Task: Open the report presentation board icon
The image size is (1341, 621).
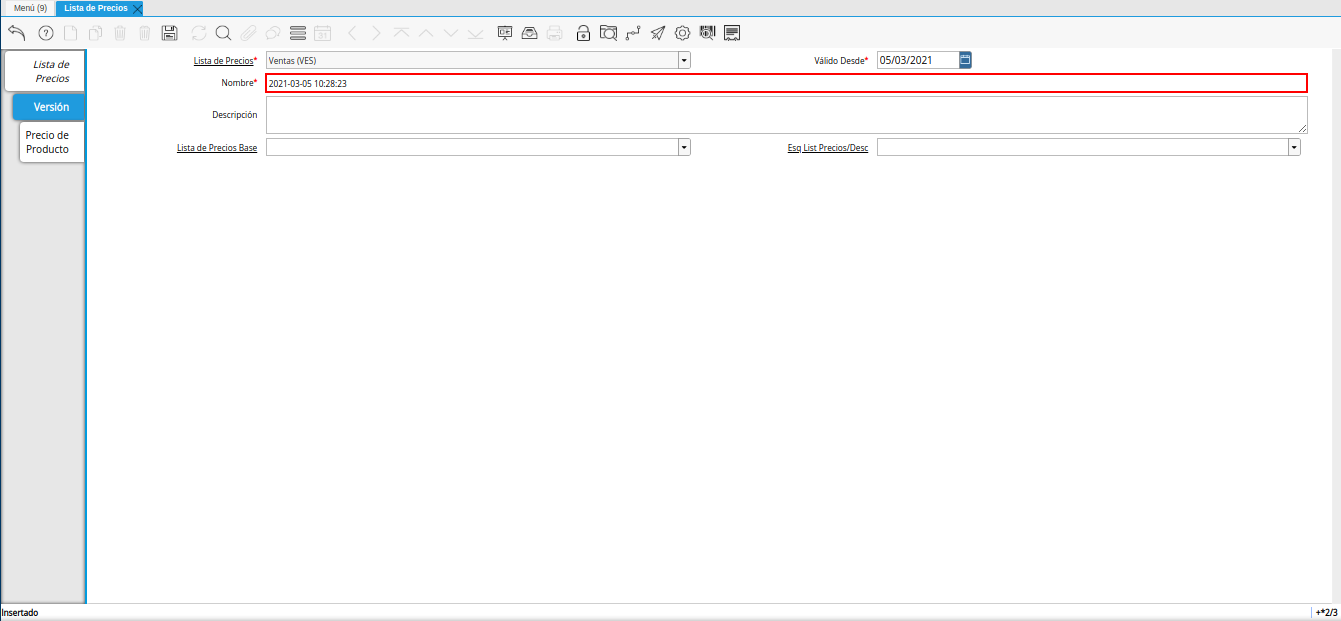Action: [505, 33]
